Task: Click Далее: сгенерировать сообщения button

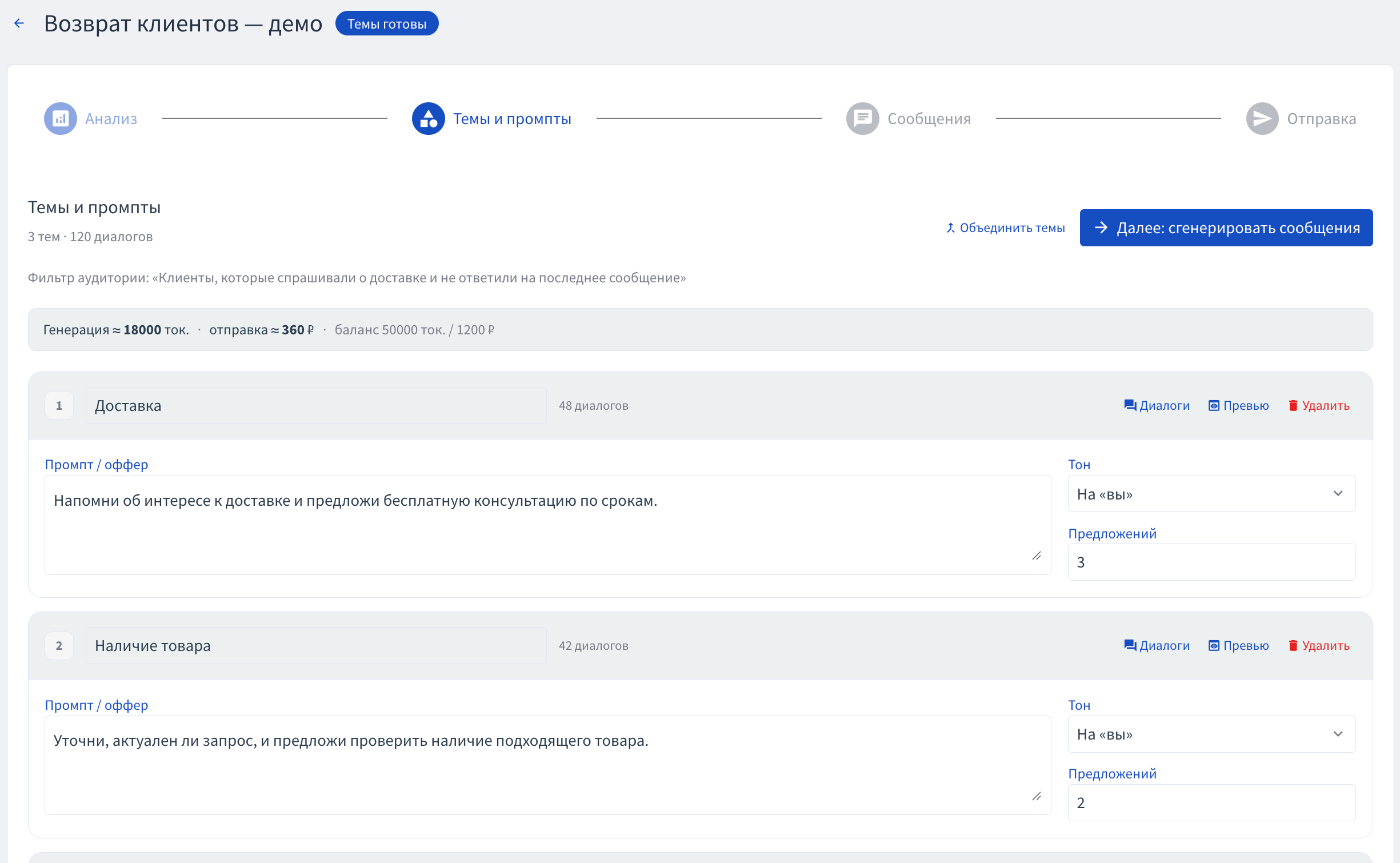Action: 1226,227
